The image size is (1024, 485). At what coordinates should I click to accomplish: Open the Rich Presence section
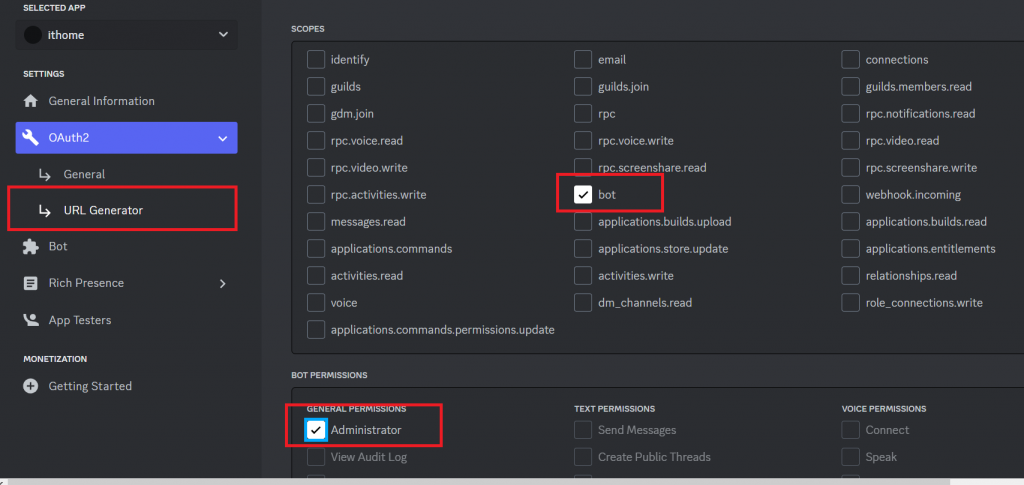(86, 283)
